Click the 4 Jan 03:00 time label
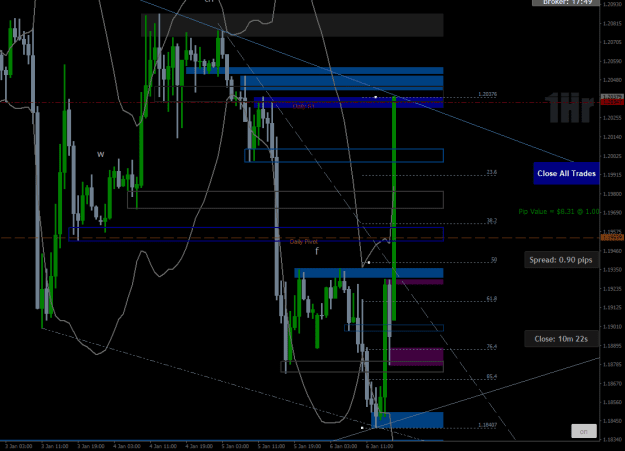Screen dimensions: 625x451 (127, 446)
